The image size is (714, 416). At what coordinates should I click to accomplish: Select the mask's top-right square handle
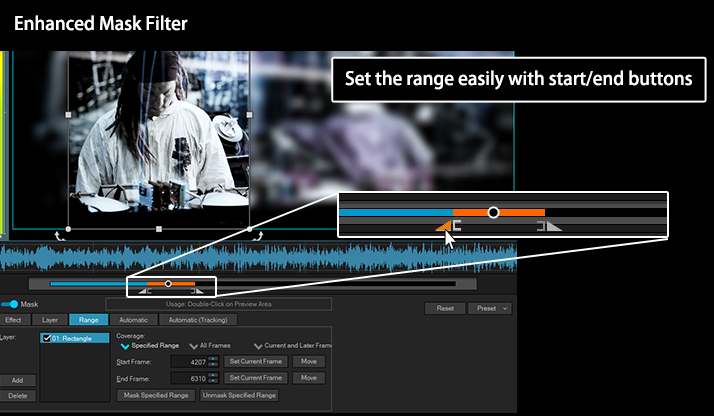coord(250,115)
